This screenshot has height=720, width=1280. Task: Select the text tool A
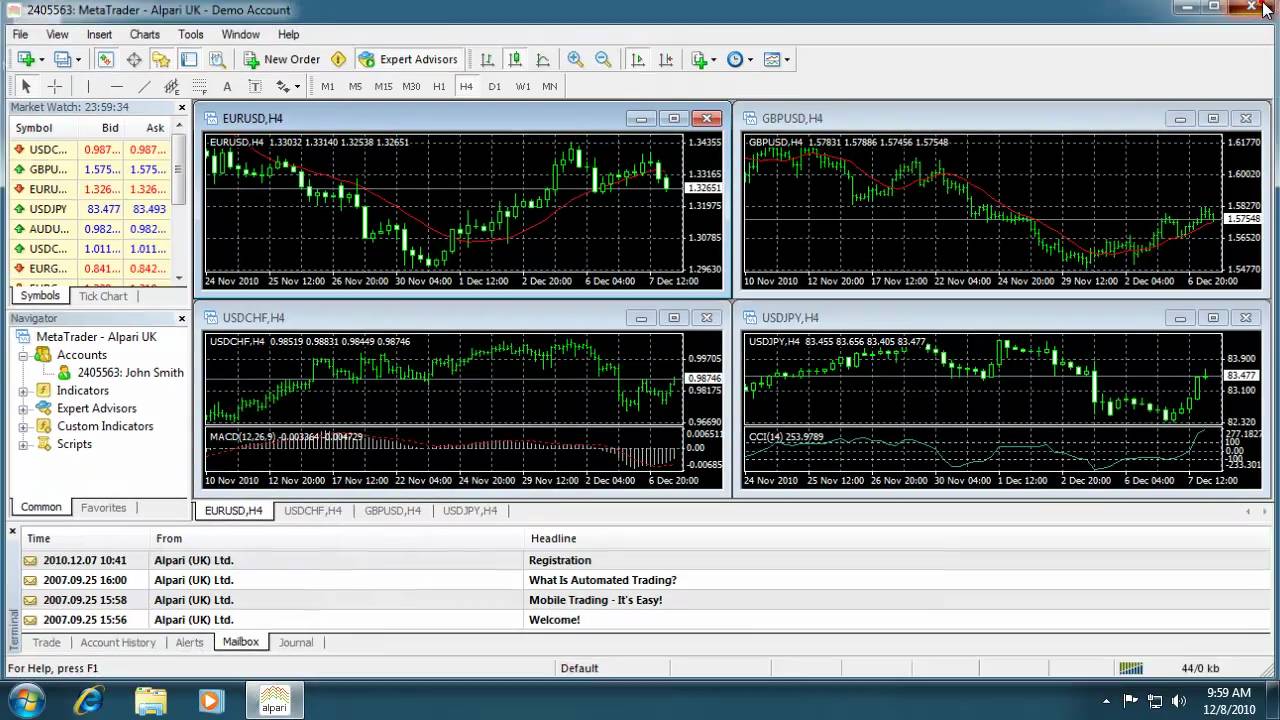coord(227,86)
